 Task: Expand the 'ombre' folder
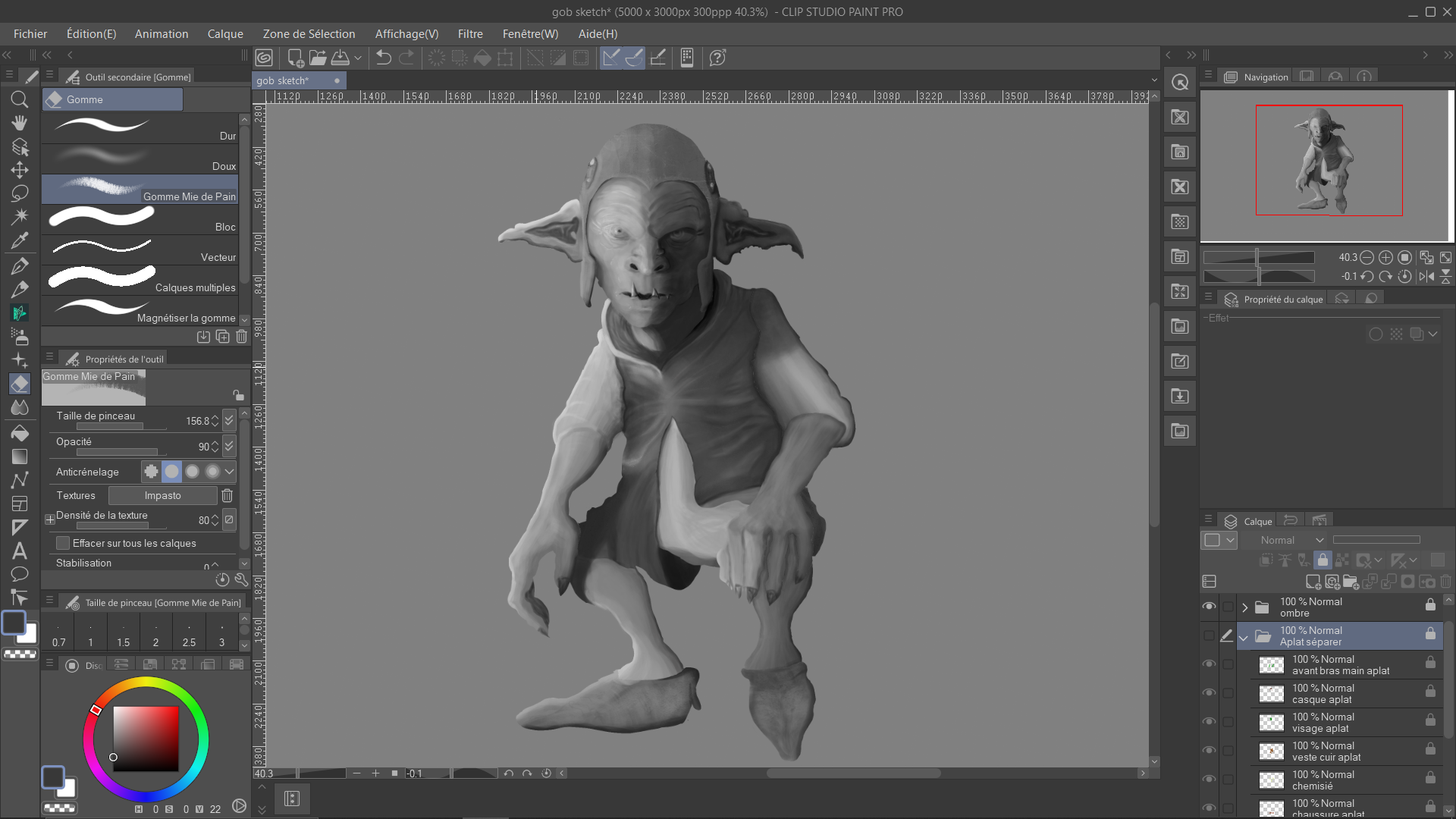pos(1244,607)
